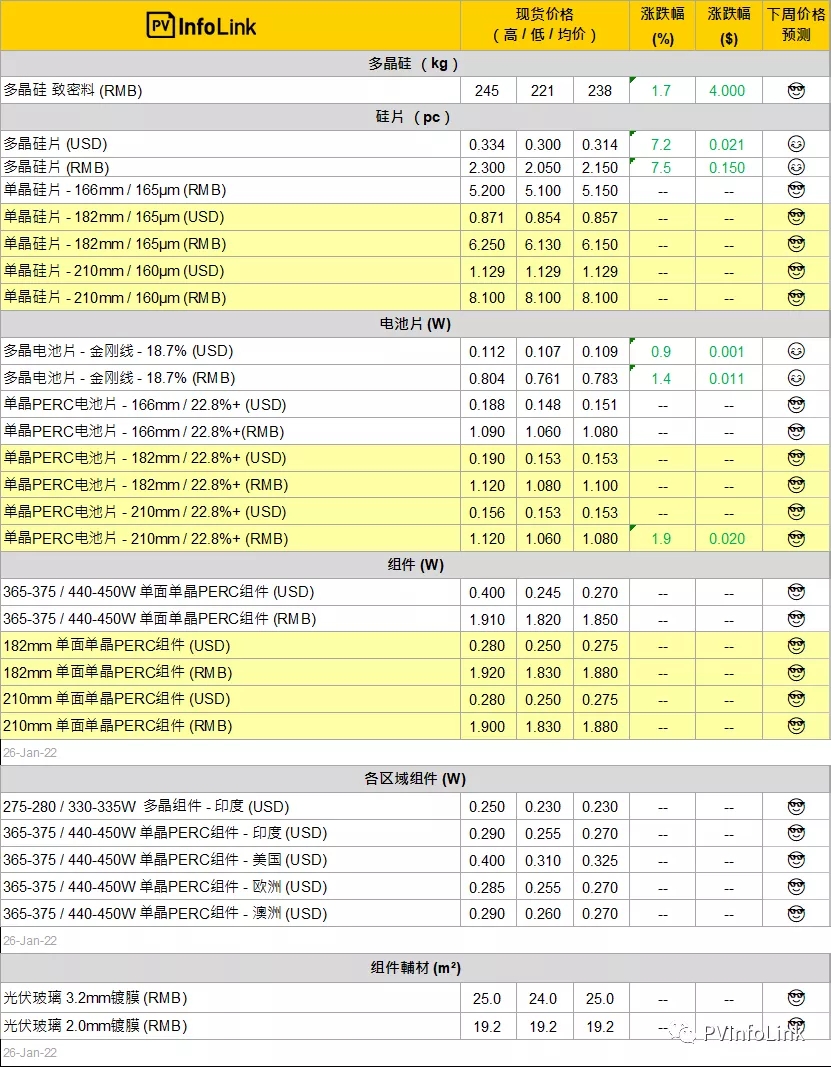Click the 4.000 dollar change value
This screenshot has width=831, height=1067.
(x=727, y=91)
